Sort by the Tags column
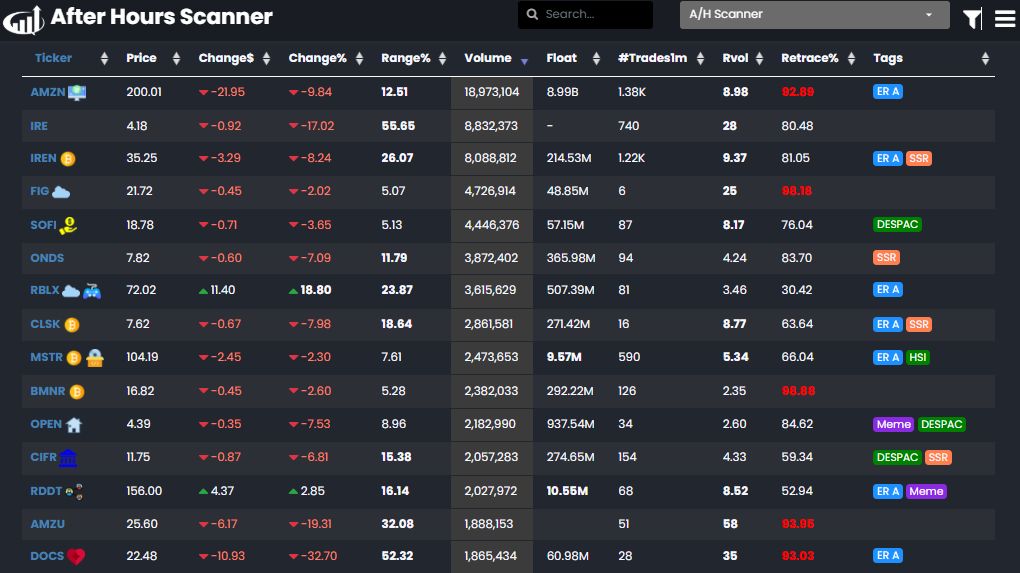The height and width of the screenshot is (573, 1020). 985,59
